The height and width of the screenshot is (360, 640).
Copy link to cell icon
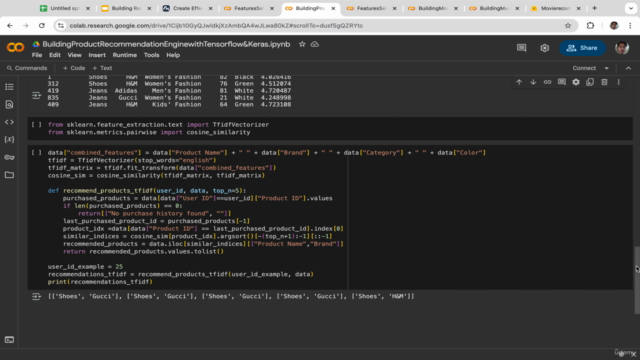click(547, 82)
